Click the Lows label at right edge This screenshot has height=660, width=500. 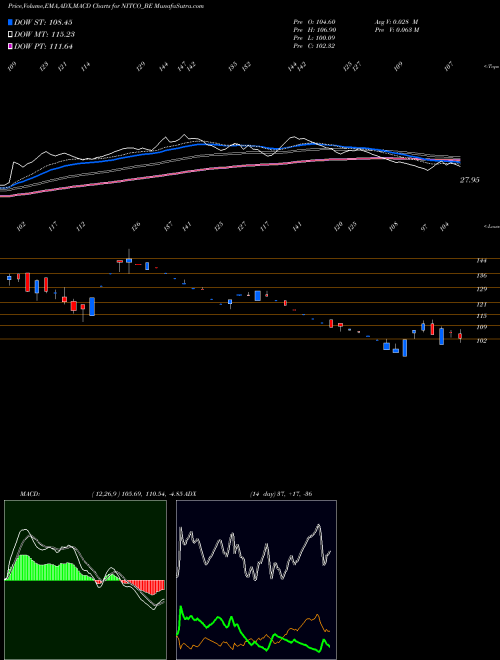491,226
